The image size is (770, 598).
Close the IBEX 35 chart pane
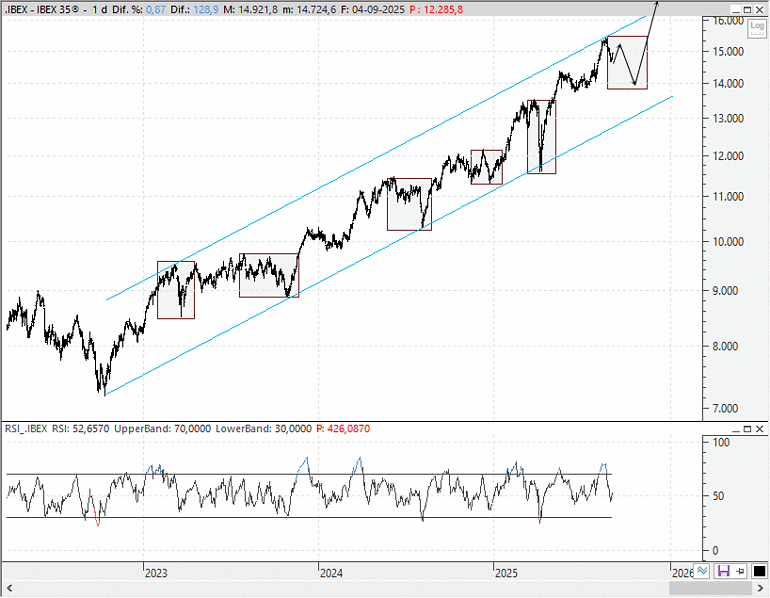click(x=760, y=9)
